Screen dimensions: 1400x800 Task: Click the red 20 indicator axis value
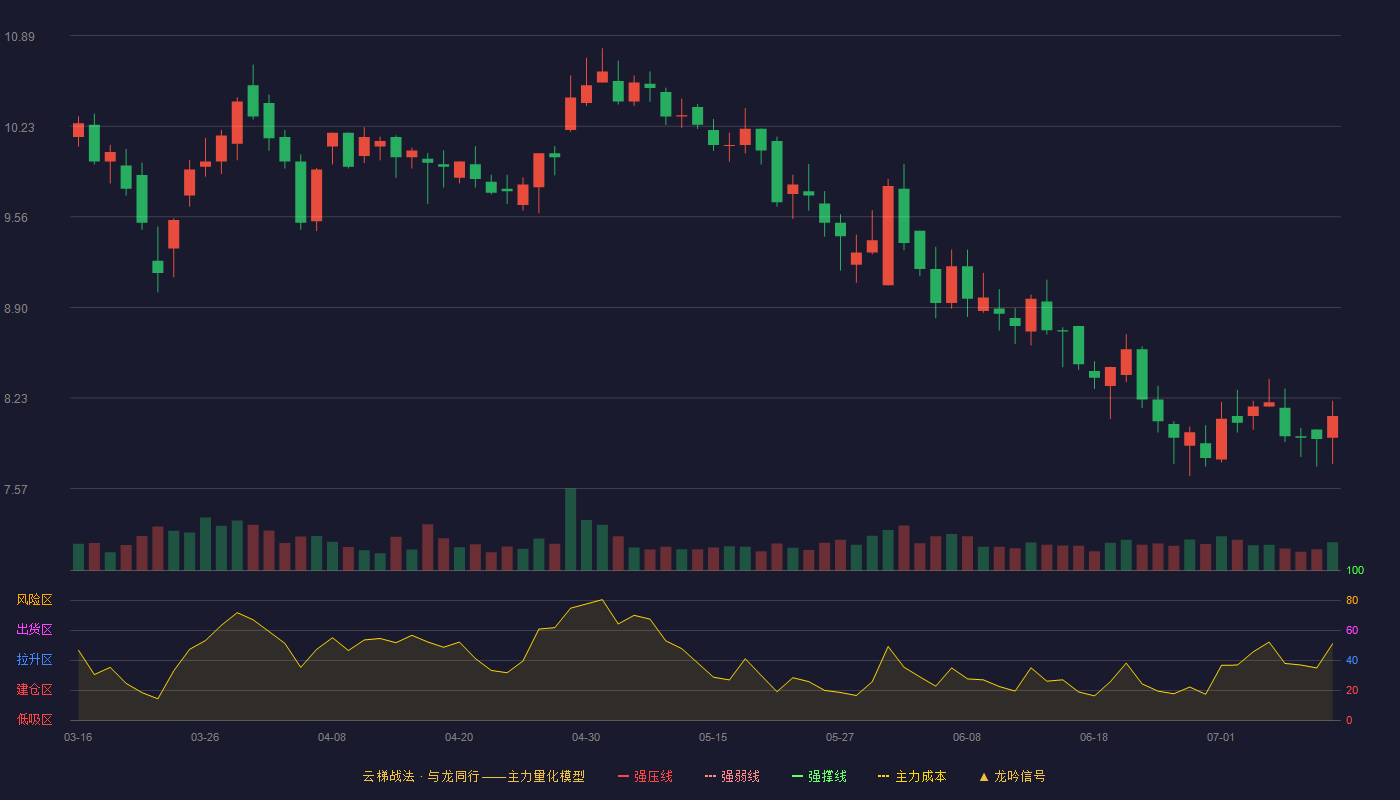click(x=1352, y=691)
